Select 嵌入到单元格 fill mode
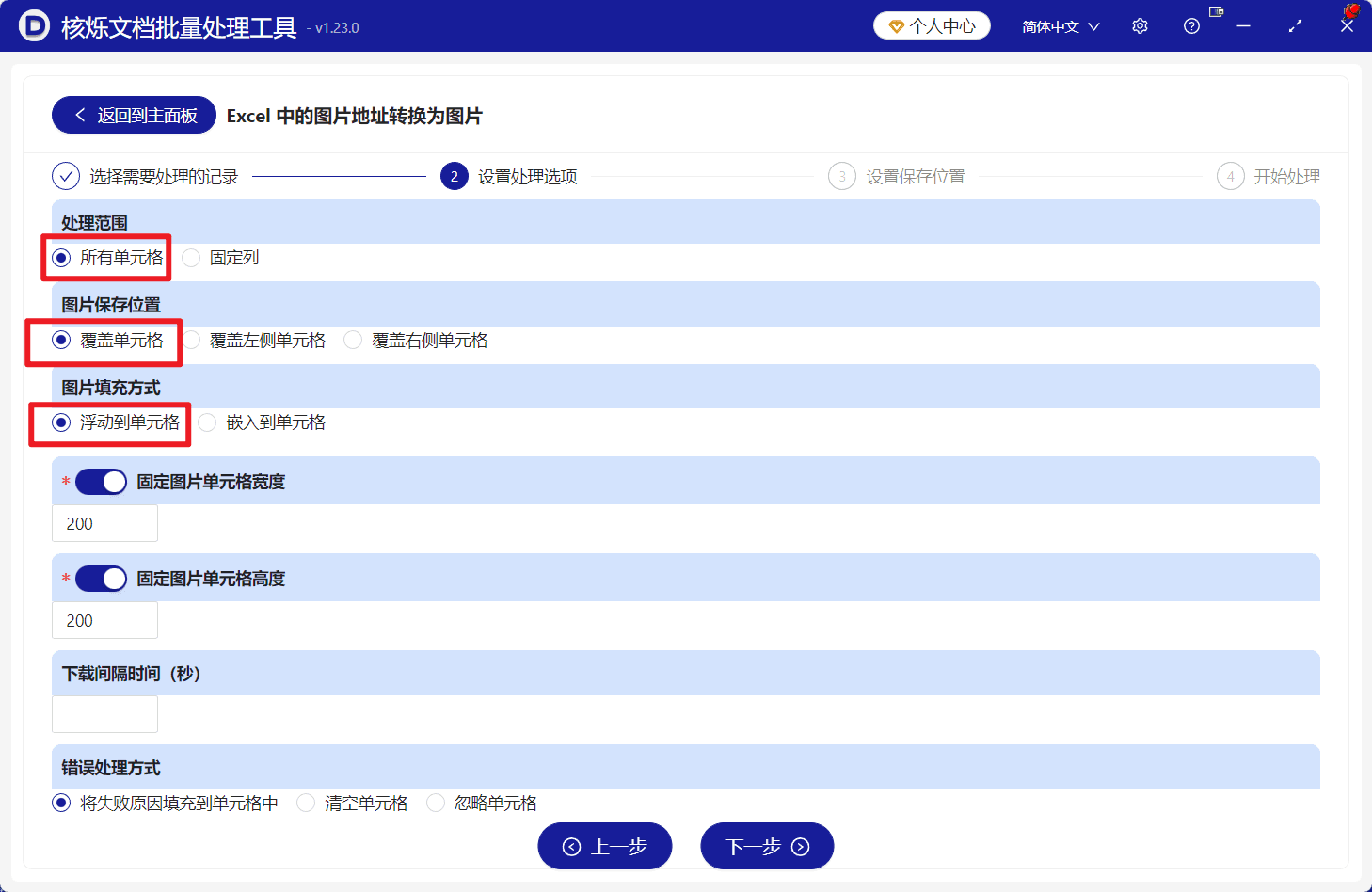 coord(263,422)
